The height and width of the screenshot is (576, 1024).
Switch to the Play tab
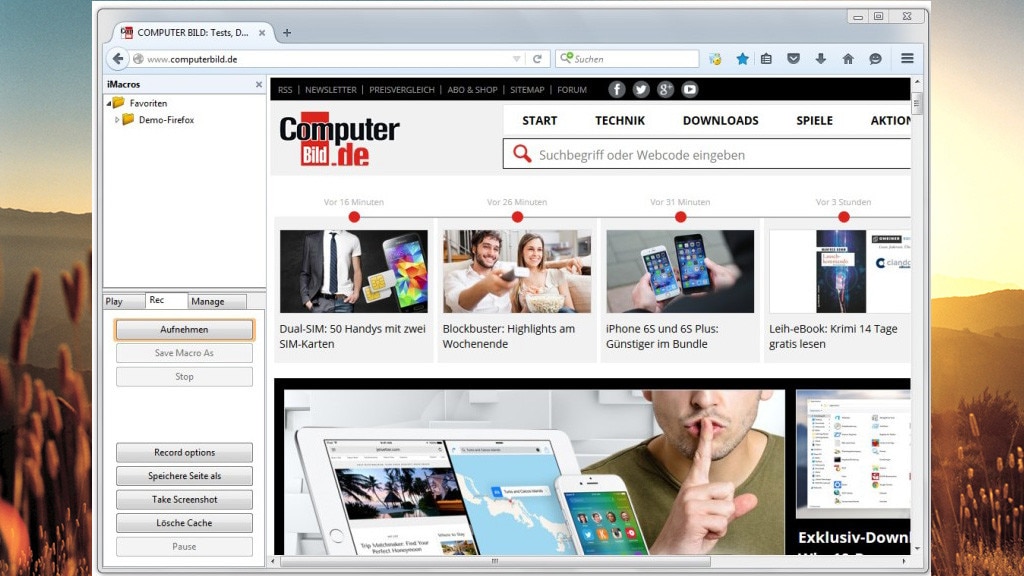[114, 301]
